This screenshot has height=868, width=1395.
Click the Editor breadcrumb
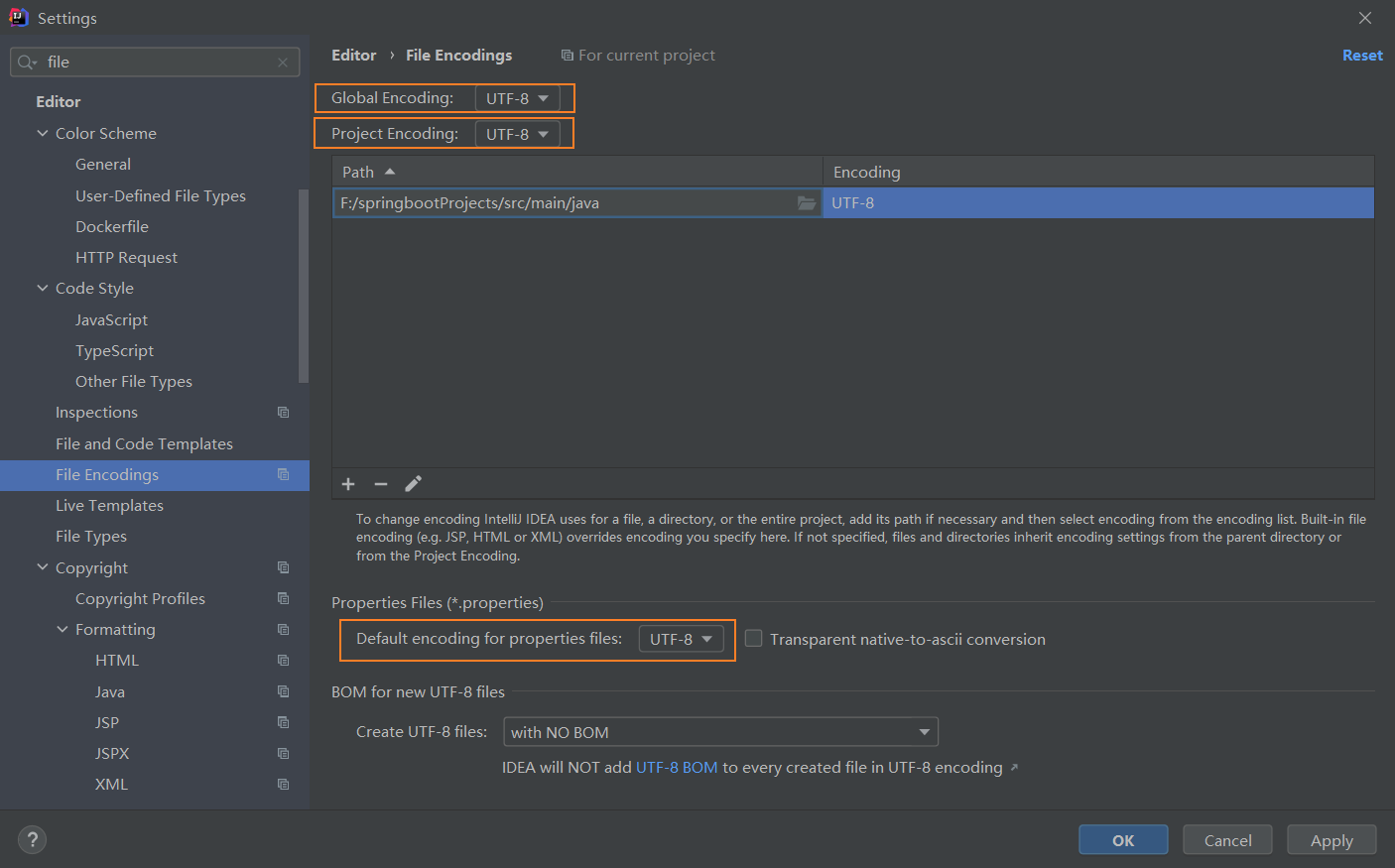[x=354, y=56]
